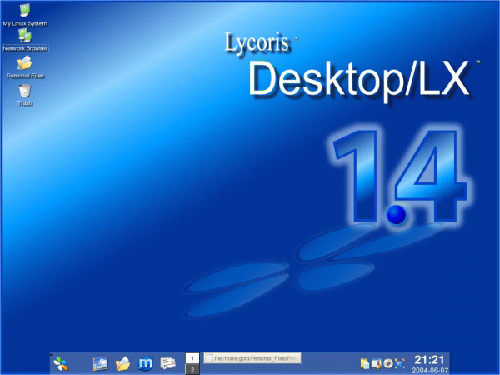The height and width of the screenshot is (375, 500).
Task: Click the second system tray monitor icon
Action: pyautogui.click(x=377, y=363)
